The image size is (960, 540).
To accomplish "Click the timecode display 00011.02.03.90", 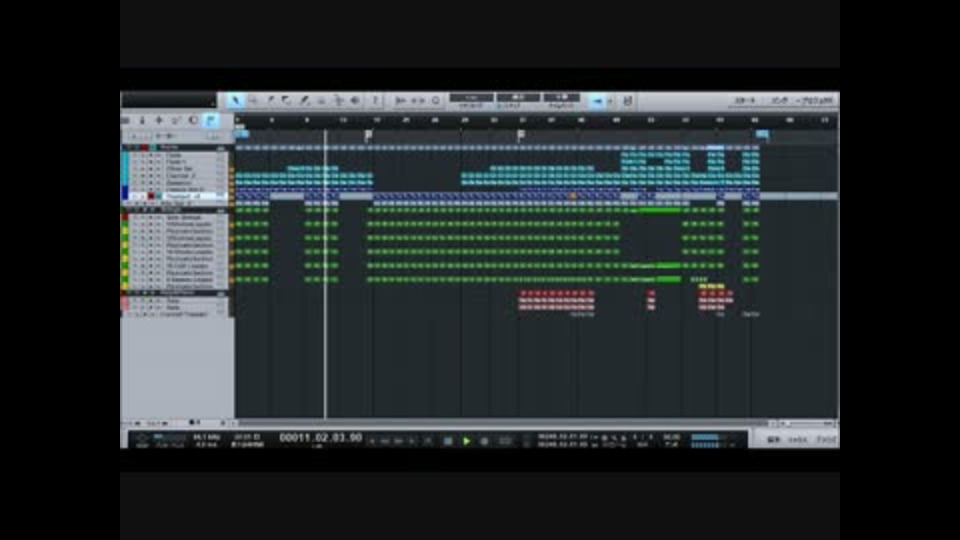I will (x=320, y=438).
